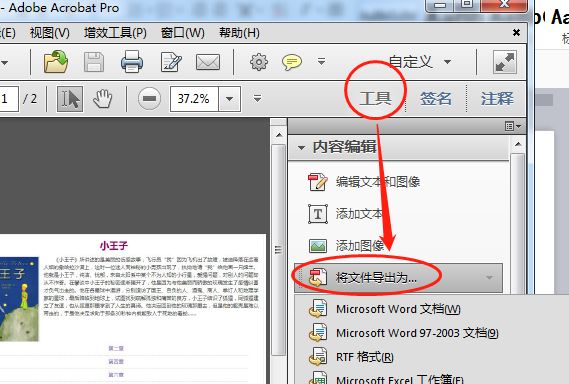Click the pane splitter grip handle
The width and height of the screenshot is (569, 384).
coord(278,250)
